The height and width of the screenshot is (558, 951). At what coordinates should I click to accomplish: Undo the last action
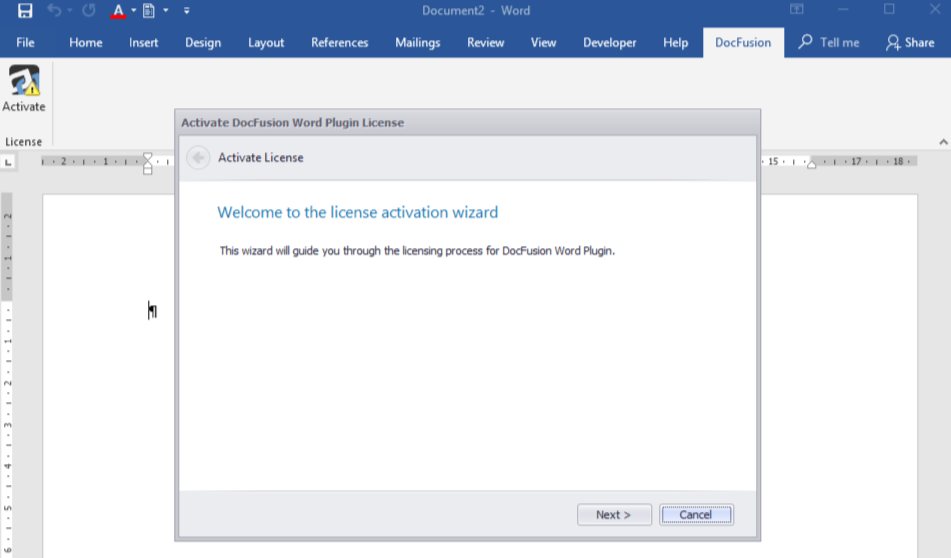click(54, 10)
